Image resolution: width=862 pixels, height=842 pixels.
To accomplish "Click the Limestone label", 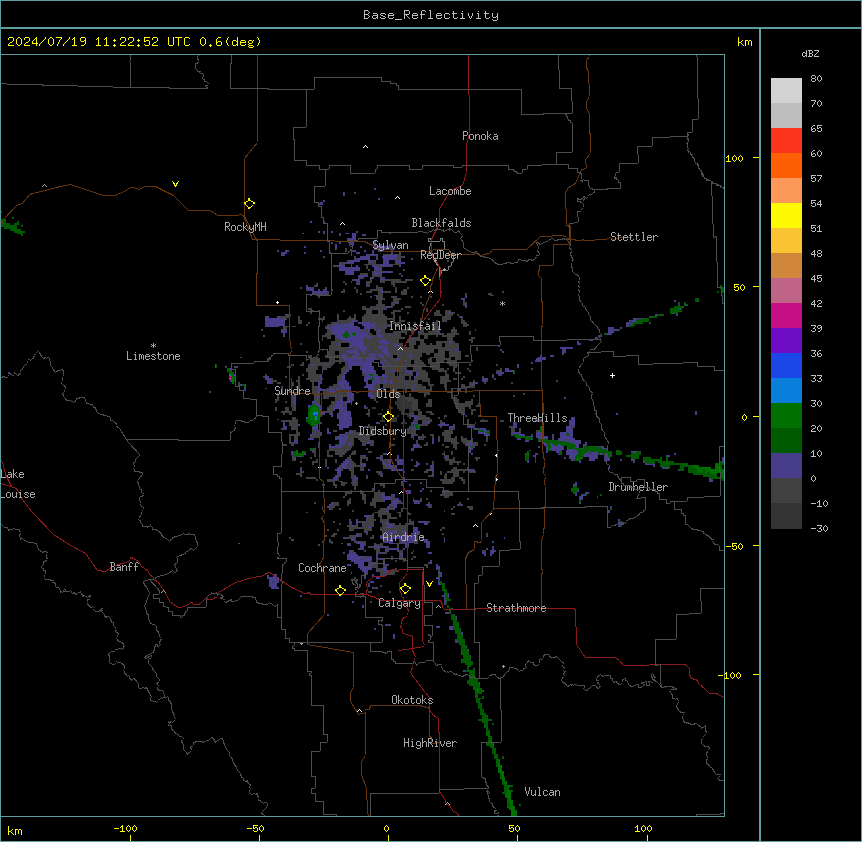I will (153, 356).
